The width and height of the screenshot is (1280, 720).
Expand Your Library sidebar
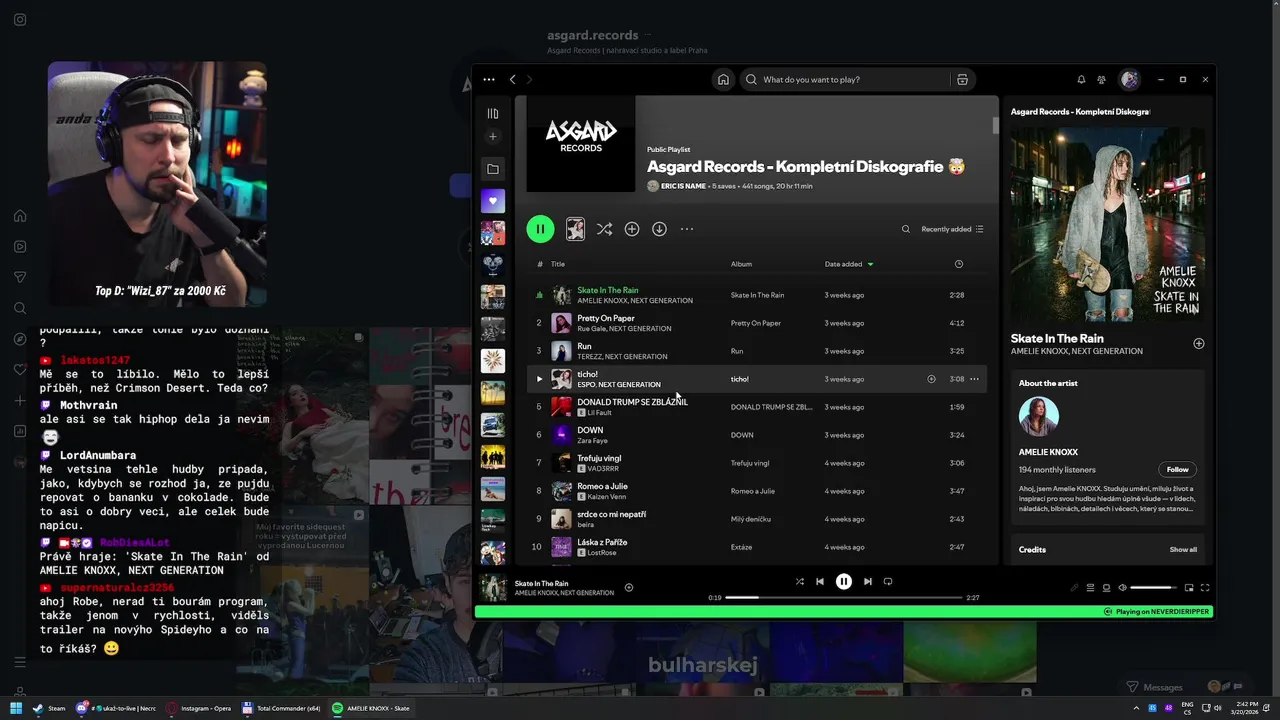[492, 114]
